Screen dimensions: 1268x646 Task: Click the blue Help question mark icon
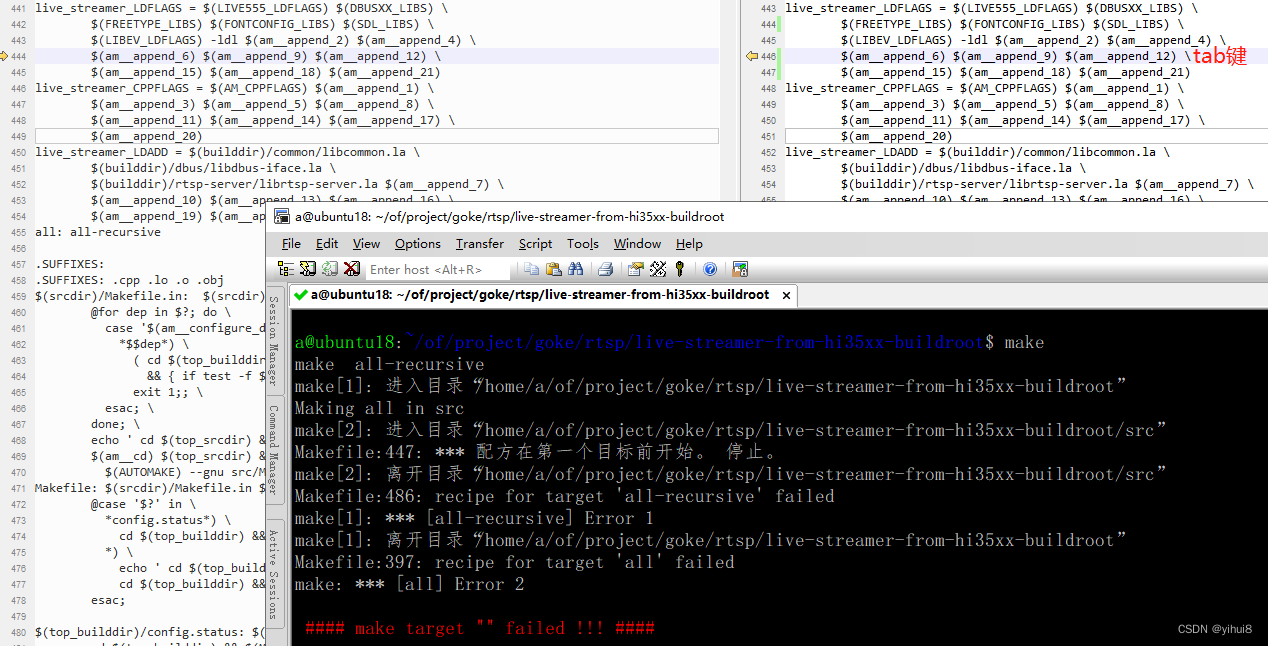coord(710,269)
